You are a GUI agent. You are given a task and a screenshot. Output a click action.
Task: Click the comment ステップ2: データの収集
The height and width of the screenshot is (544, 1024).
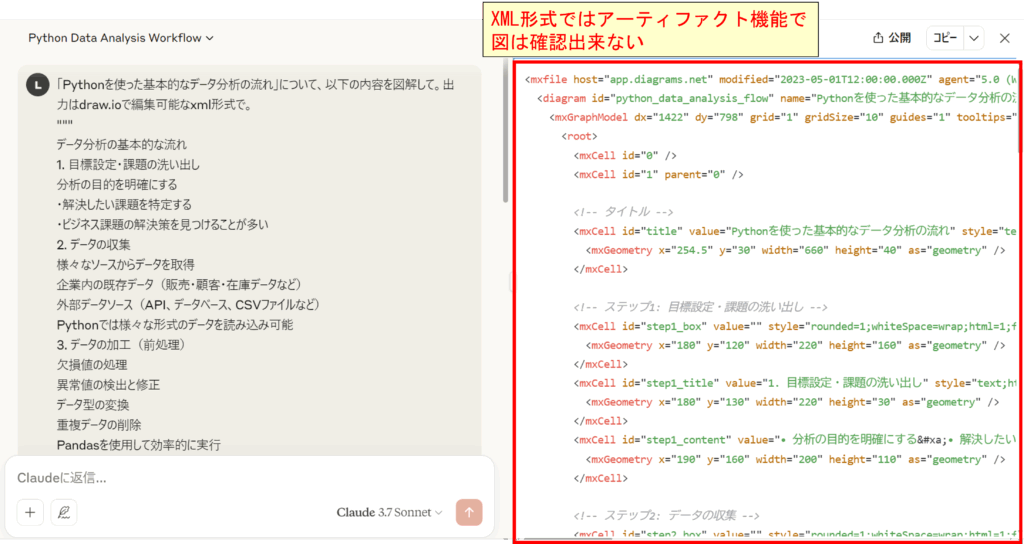tap(668, 515)
